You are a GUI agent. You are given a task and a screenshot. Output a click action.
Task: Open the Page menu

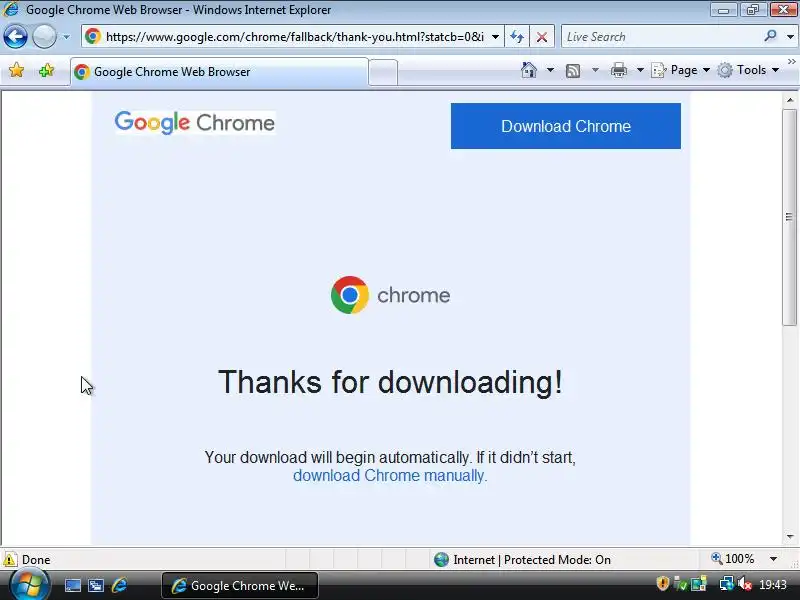pyautogui.click(x=681, y=70)
